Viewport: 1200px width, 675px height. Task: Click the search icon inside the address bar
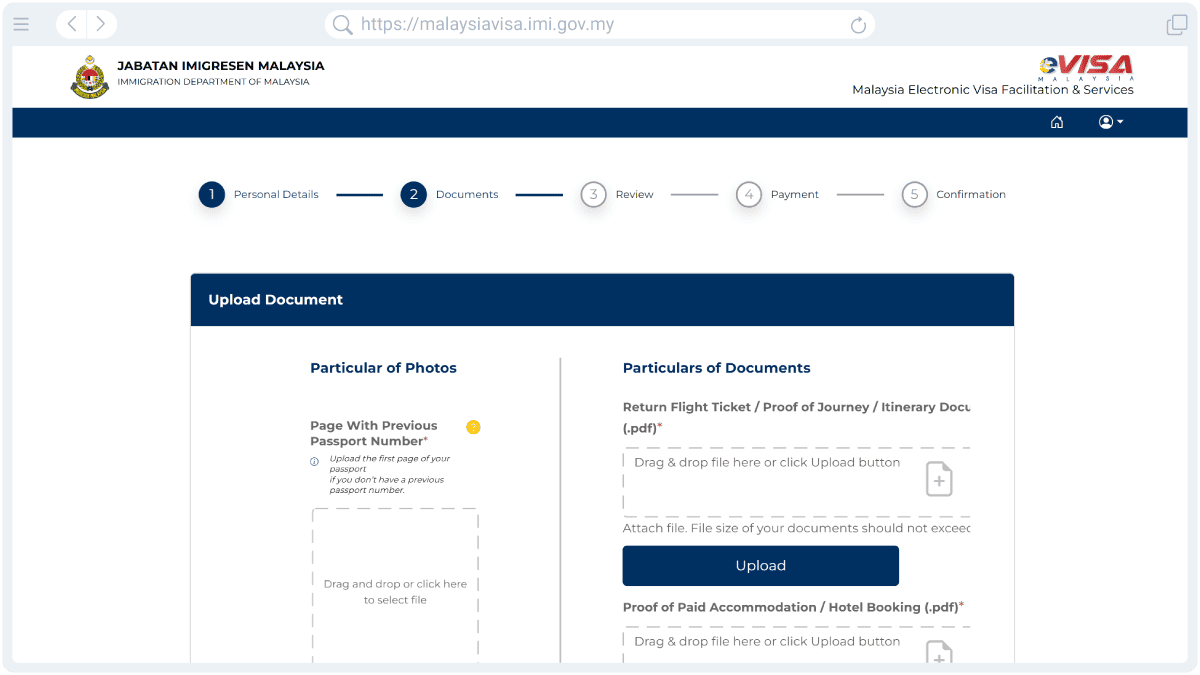[x=341, y=24]
